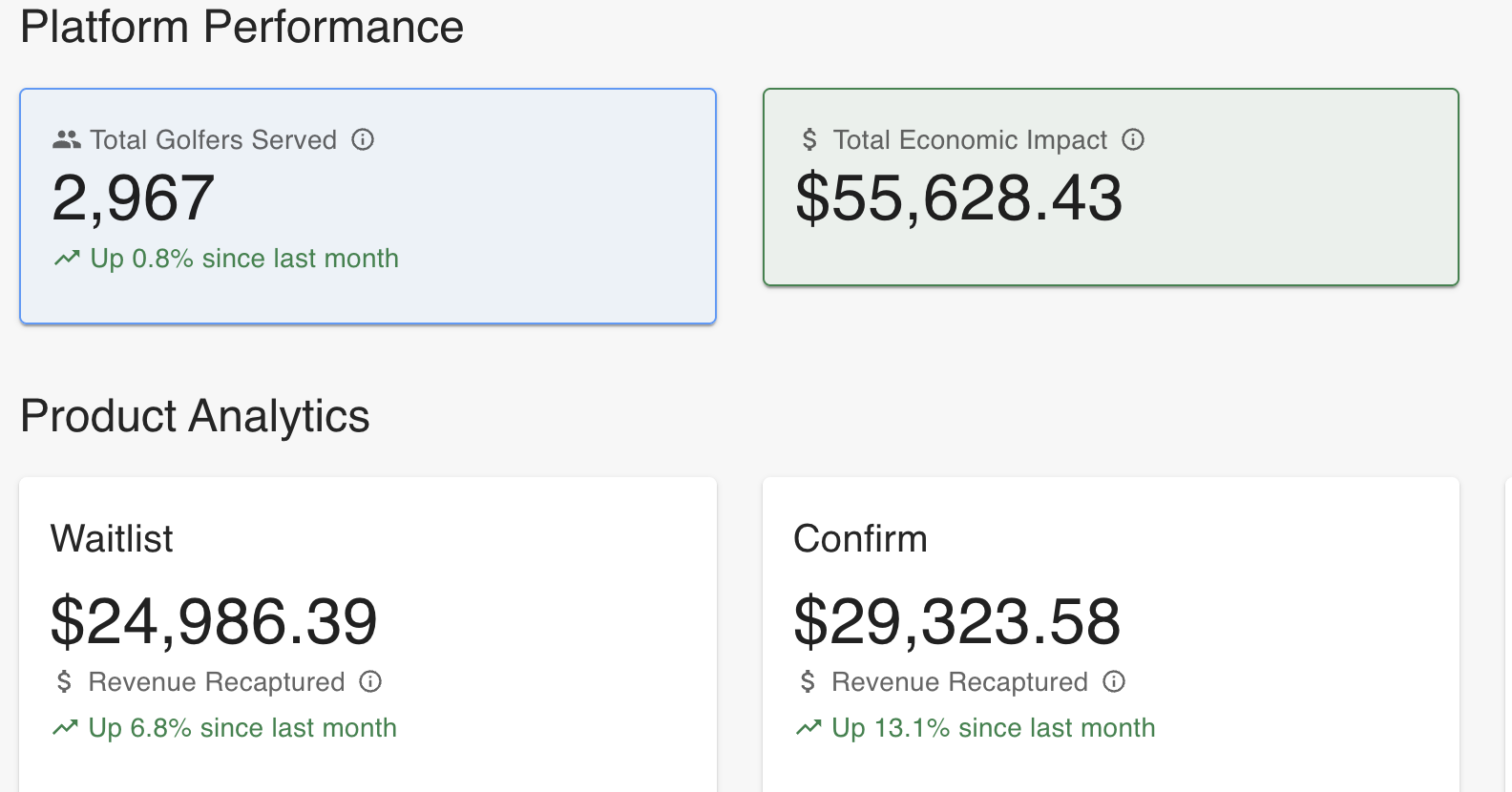
Task: Click the trending-up arrow next to Up 0.8%
Action: tap(67, 259)
